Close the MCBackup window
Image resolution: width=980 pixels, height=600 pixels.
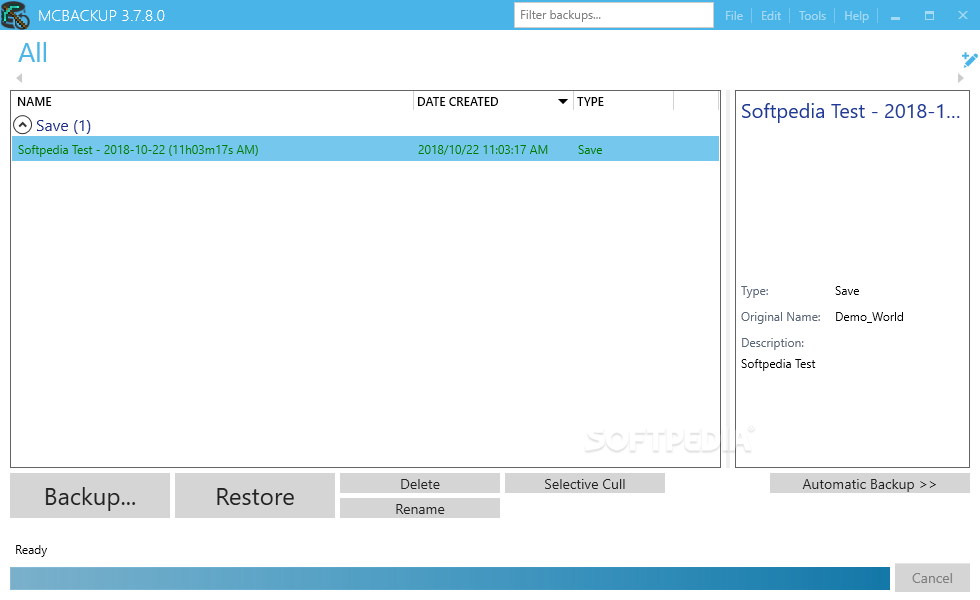pos(962,16)
